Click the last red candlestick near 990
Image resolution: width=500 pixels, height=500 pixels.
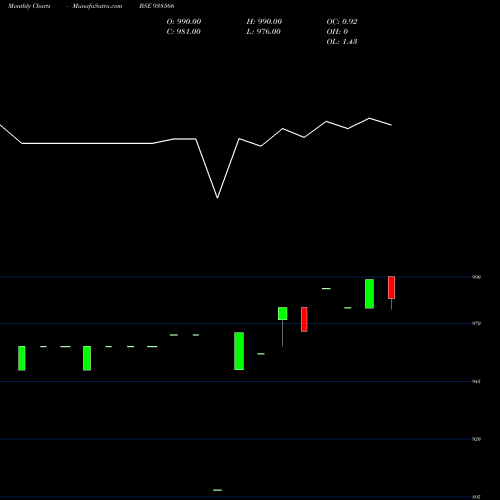391,287
